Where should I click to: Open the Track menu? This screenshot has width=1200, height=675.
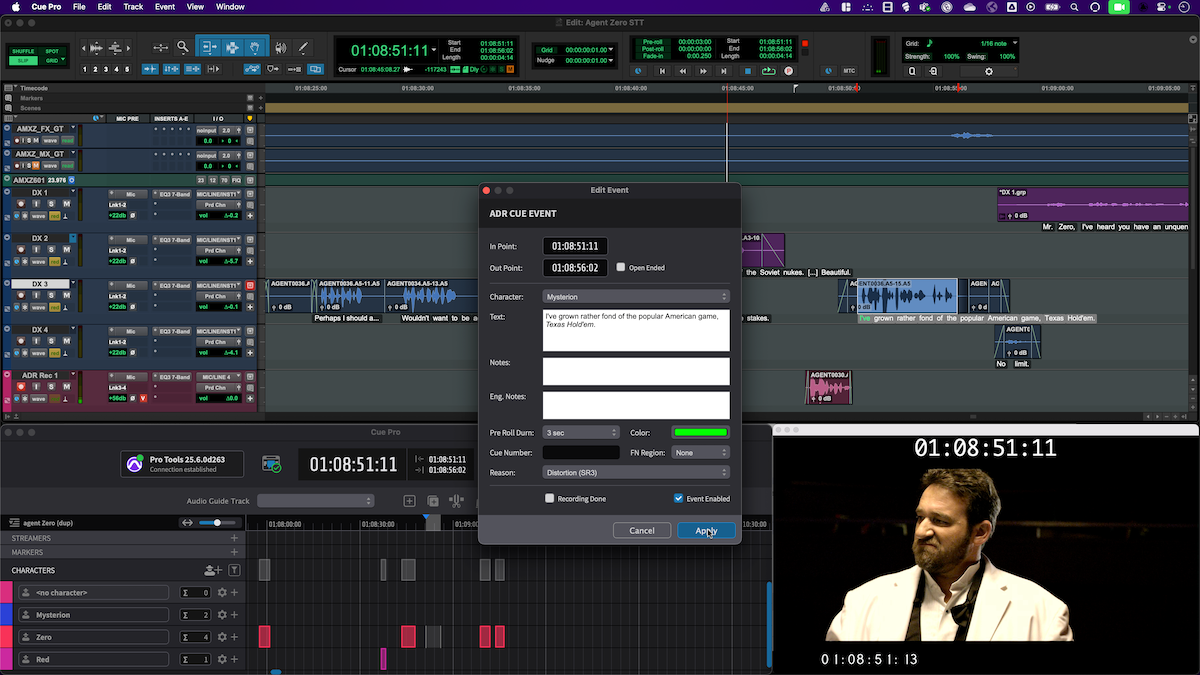pyautogui.click(x=133, y=7)
